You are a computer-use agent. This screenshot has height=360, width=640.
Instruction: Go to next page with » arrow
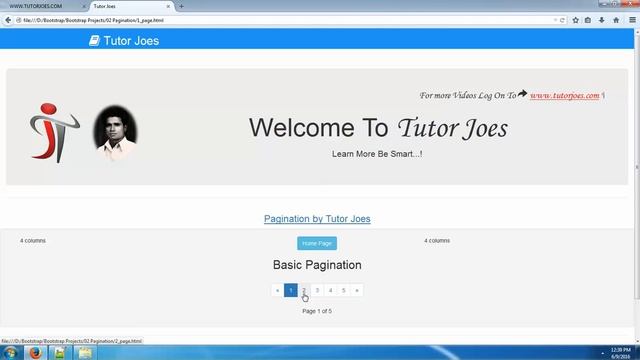357,290
